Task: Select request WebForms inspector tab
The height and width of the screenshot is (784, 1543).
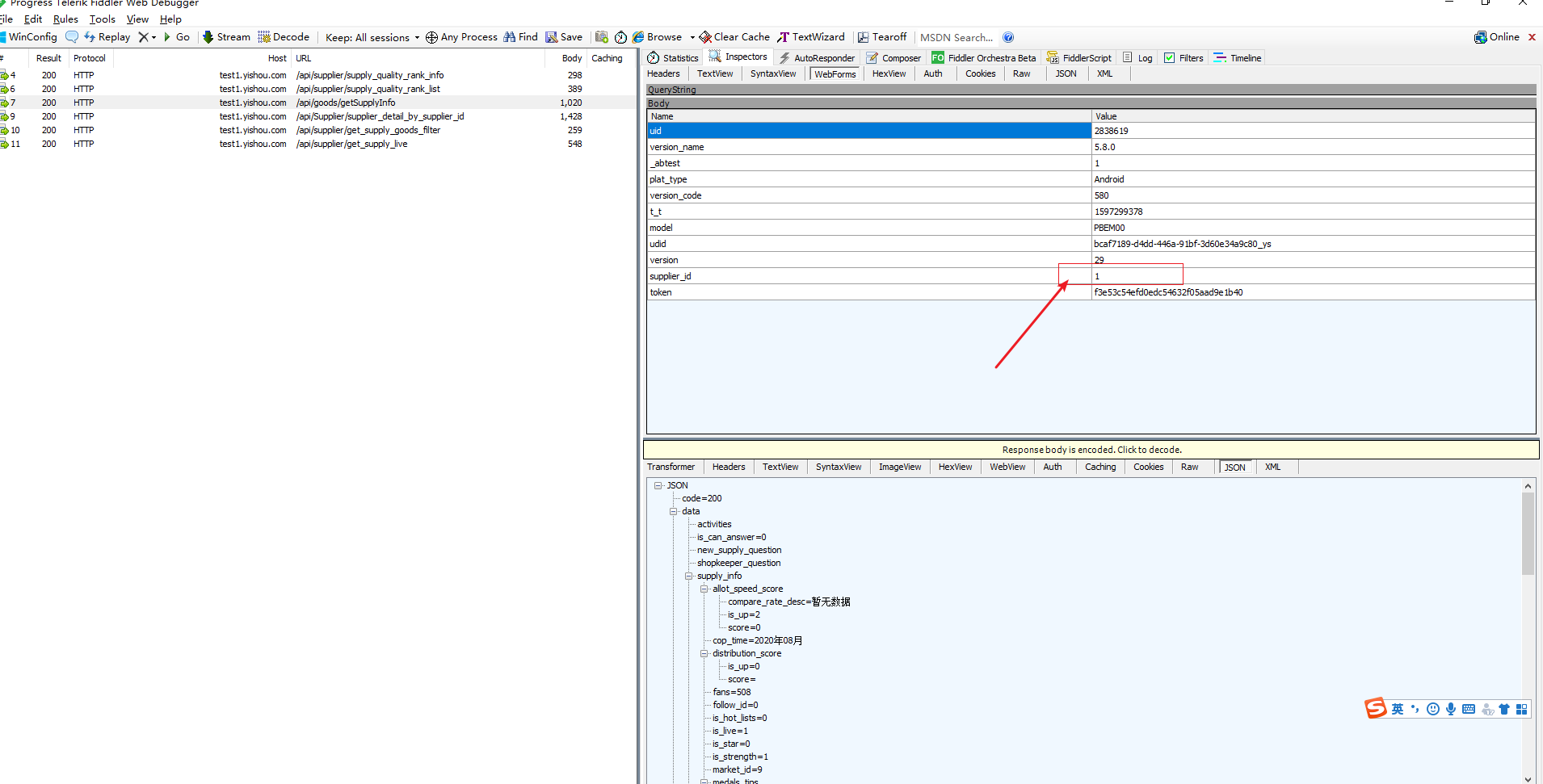Action: tap(835, 74)
